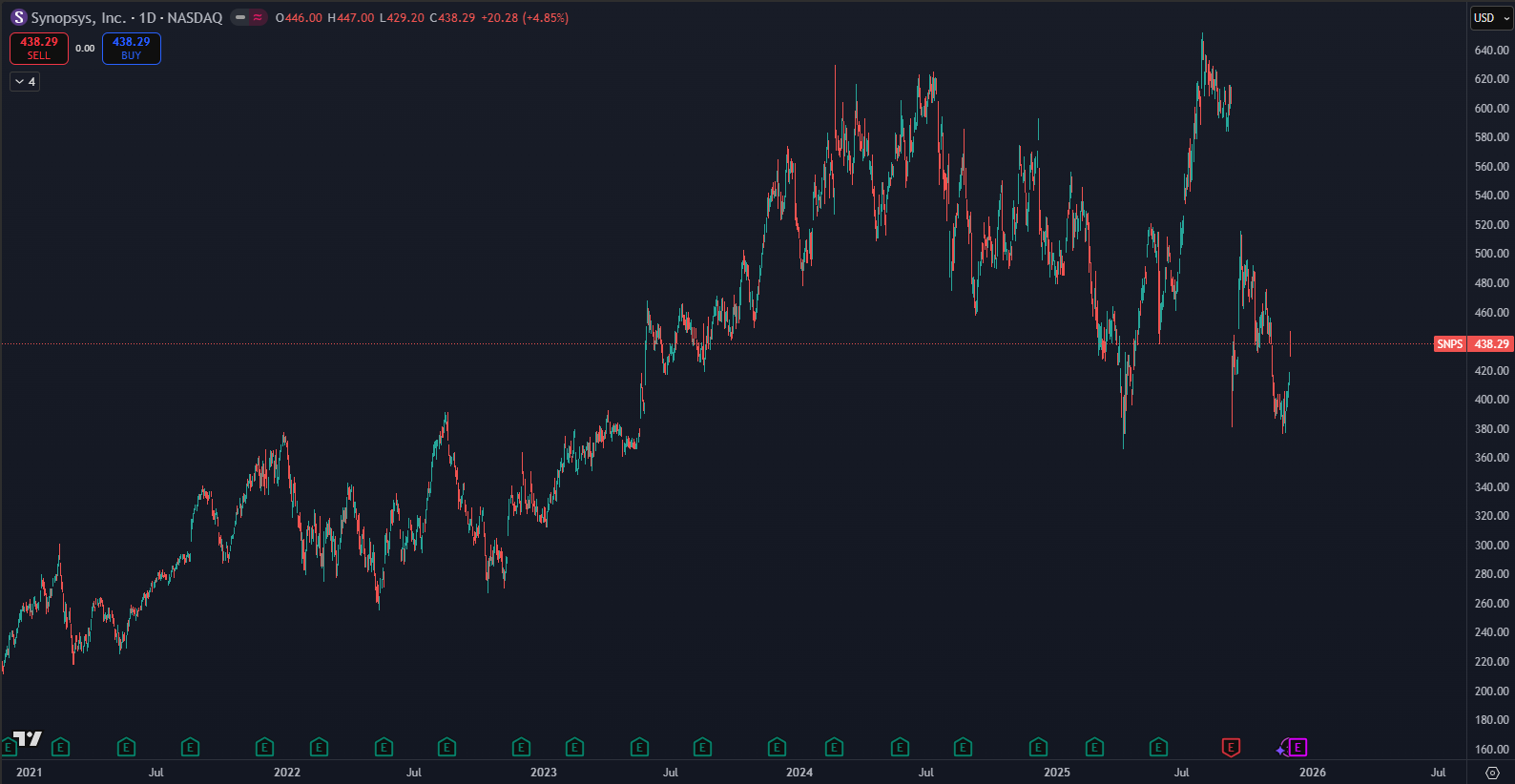Click the 2022 label on the time axis
The image size is (1515, 784).
[x=287, y=773]
